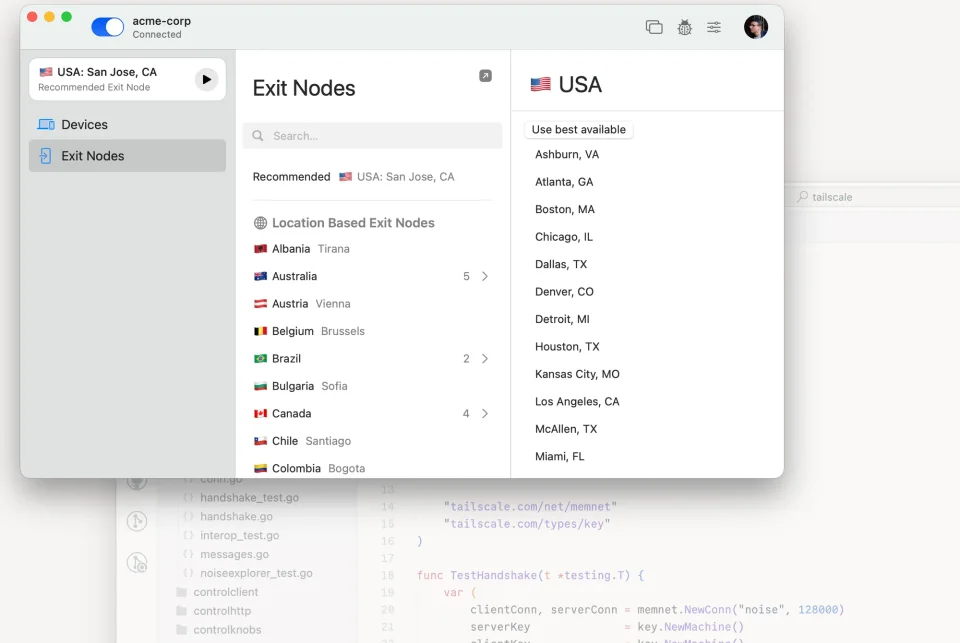The height and width of the screenshot is (643, 960).
Task: Choose Denver, CO exit node
Action: point(564,291)
